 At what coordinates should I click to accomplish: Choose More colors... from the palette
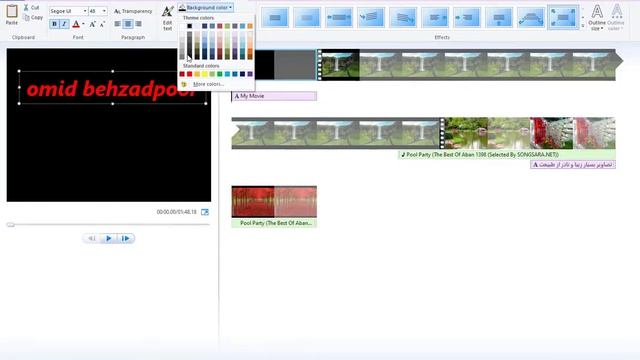click(209, 84)
